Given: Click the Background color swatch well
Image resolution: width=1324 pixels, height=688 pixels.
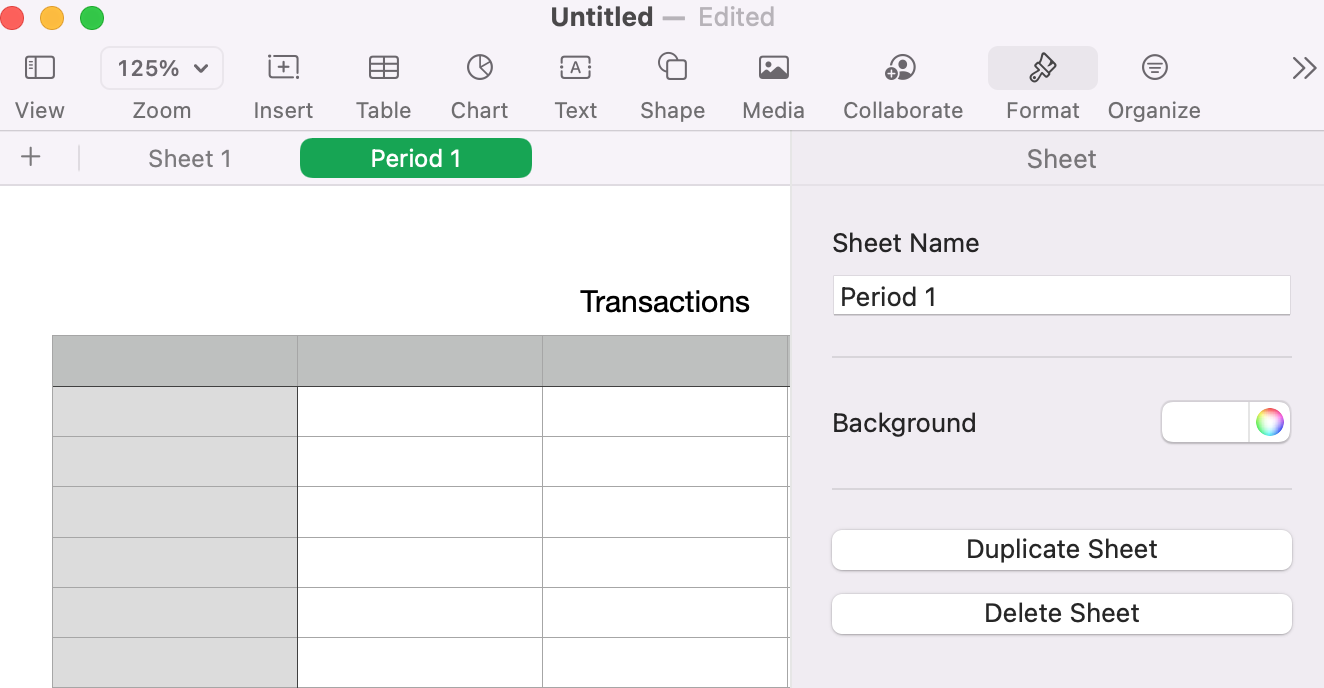Looking at the screenshot, I should [1206, 422].
